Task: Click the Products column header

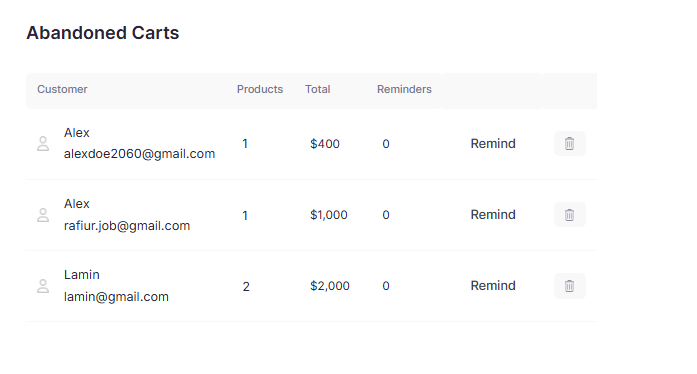Action: [260, 89]
